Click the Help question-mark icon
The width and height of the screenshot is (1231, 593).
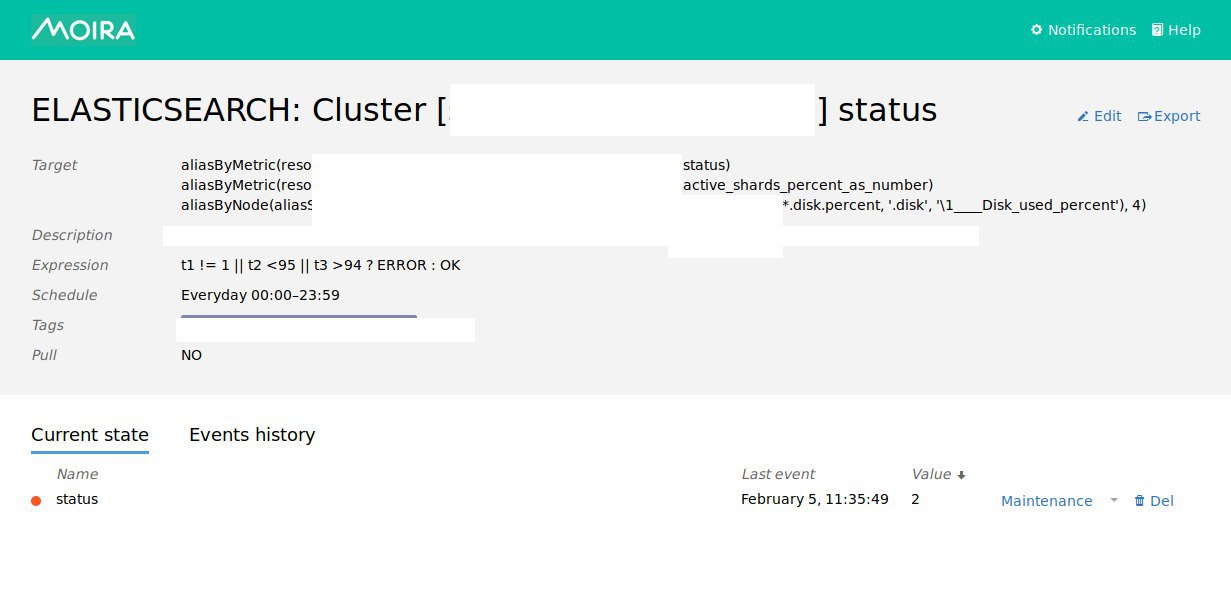pyautogui.click(x=1157, y=30)
